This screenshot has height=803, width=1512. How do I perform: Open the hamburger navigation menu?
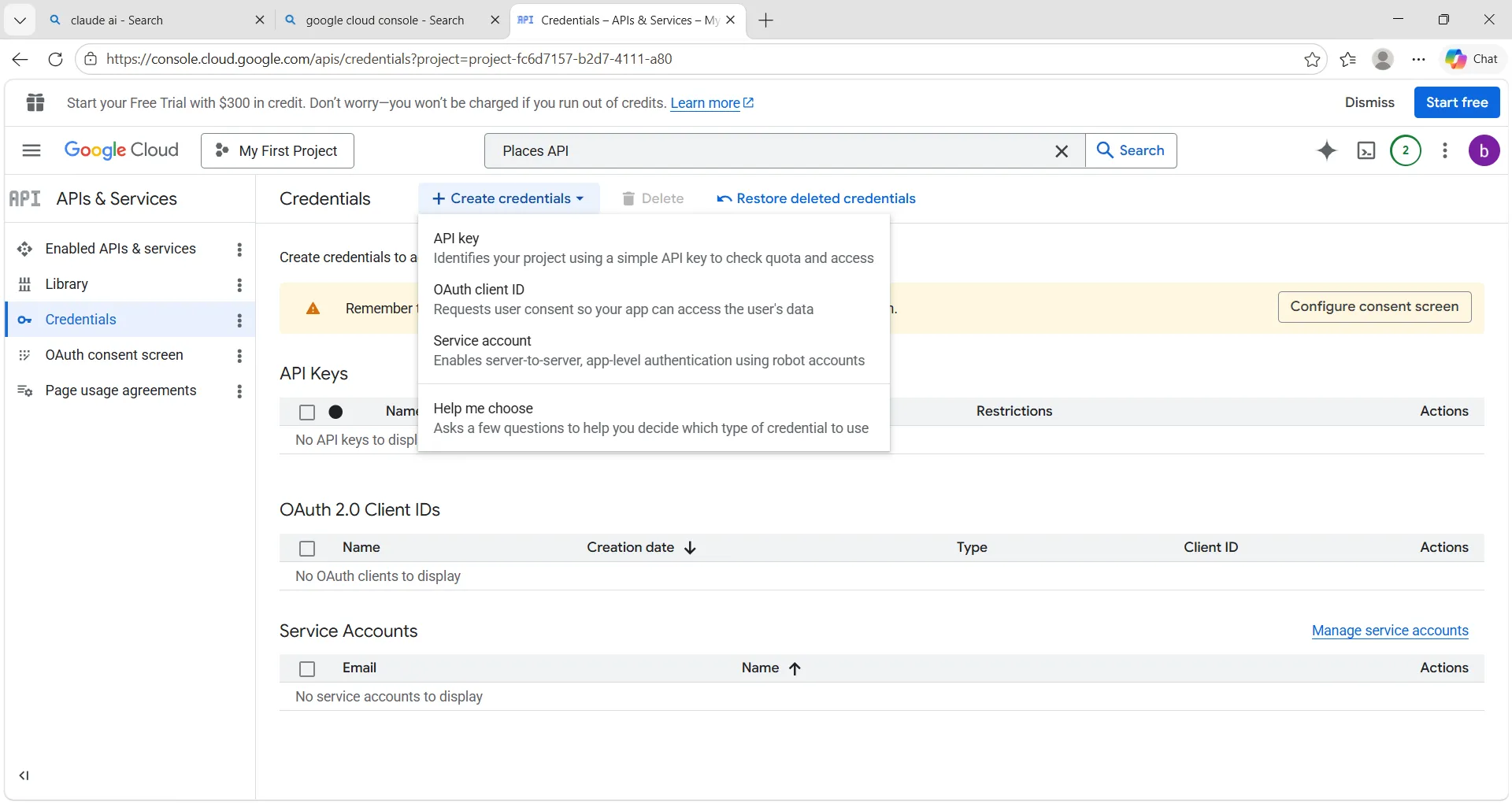point(31,150)
